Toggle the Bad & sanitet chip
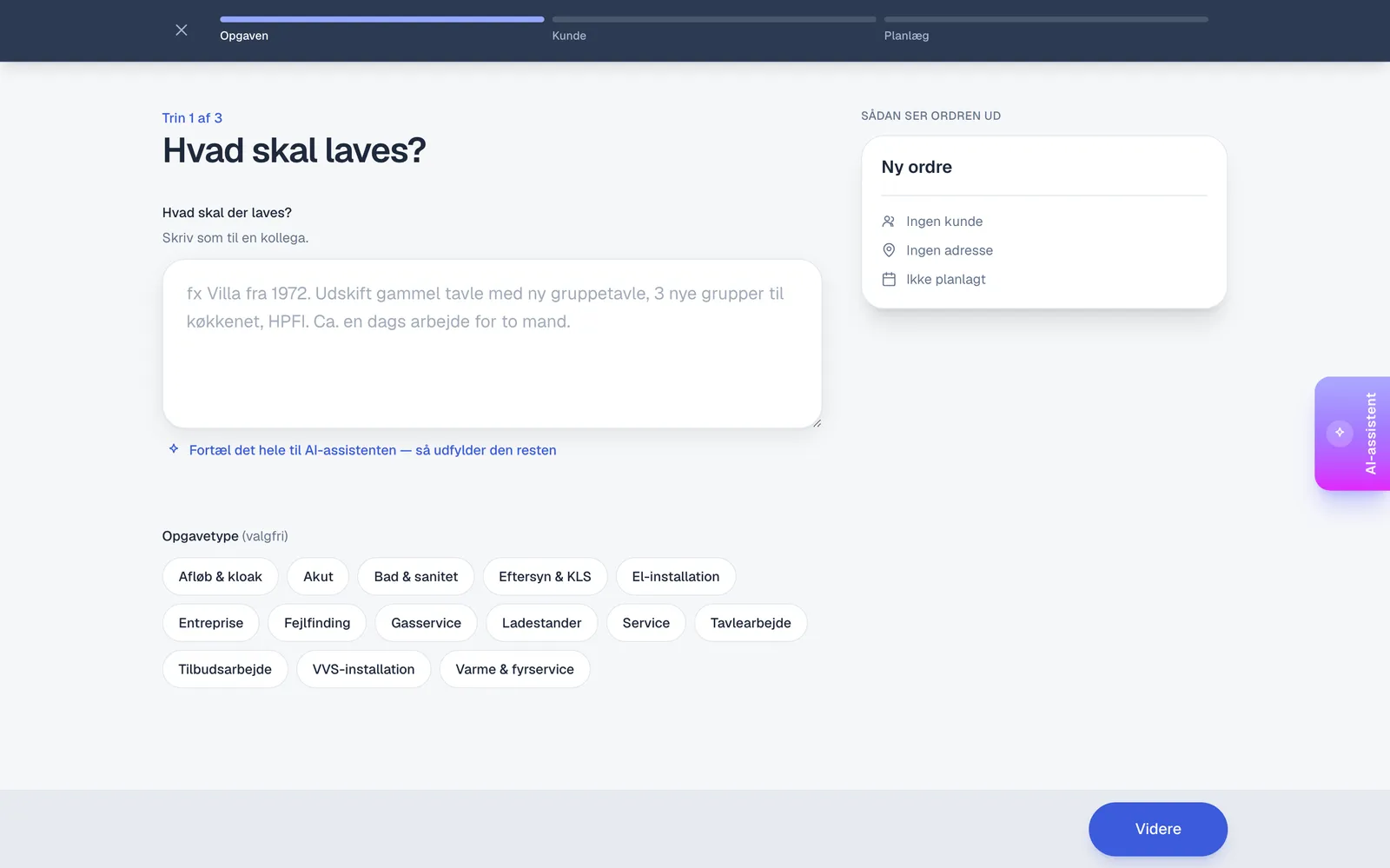This screenshot has width=1390, height=868. tap(415, 577)
